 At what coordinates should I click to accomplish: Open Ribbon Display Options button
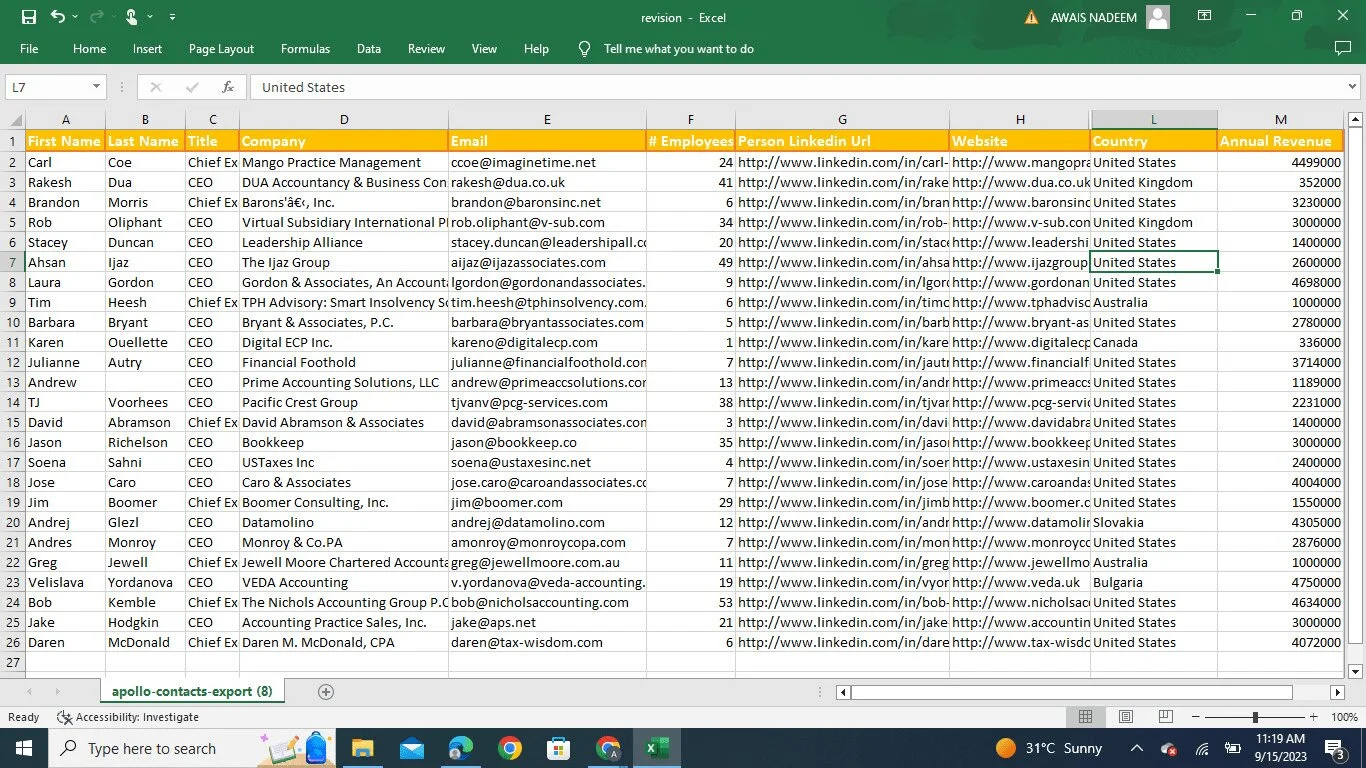point(1205,17)
